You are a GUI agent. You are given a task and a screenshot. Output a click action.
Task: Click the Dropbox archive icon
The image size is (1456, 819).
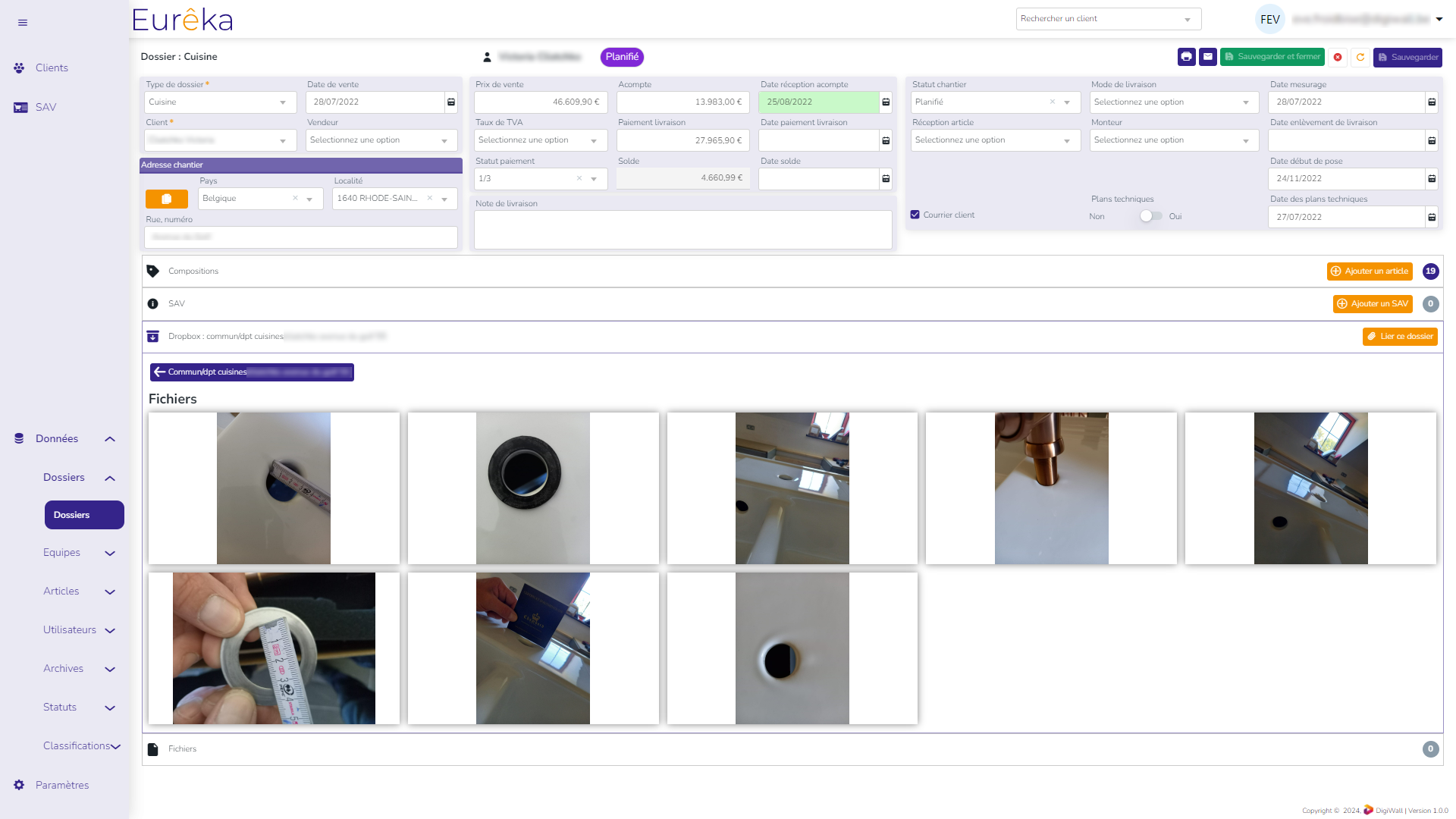pos(152,336)
